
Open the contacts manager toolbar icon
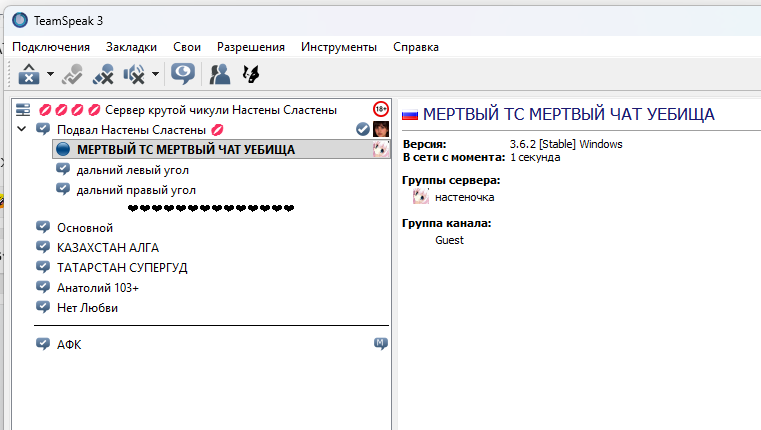click(220, 74)
